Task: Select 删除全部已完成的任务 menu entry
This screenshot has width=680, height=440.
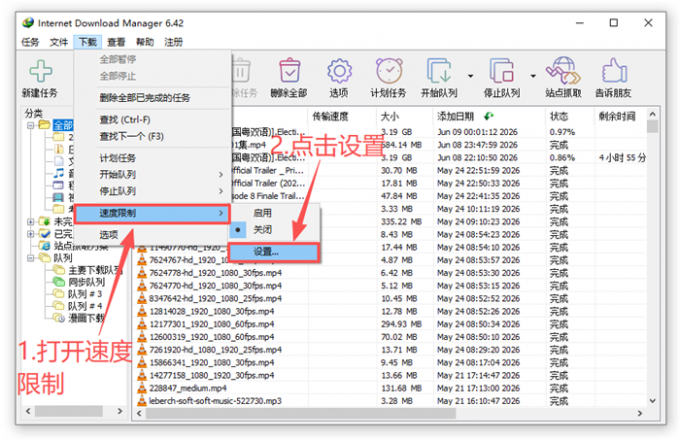Action: point(144,98)
